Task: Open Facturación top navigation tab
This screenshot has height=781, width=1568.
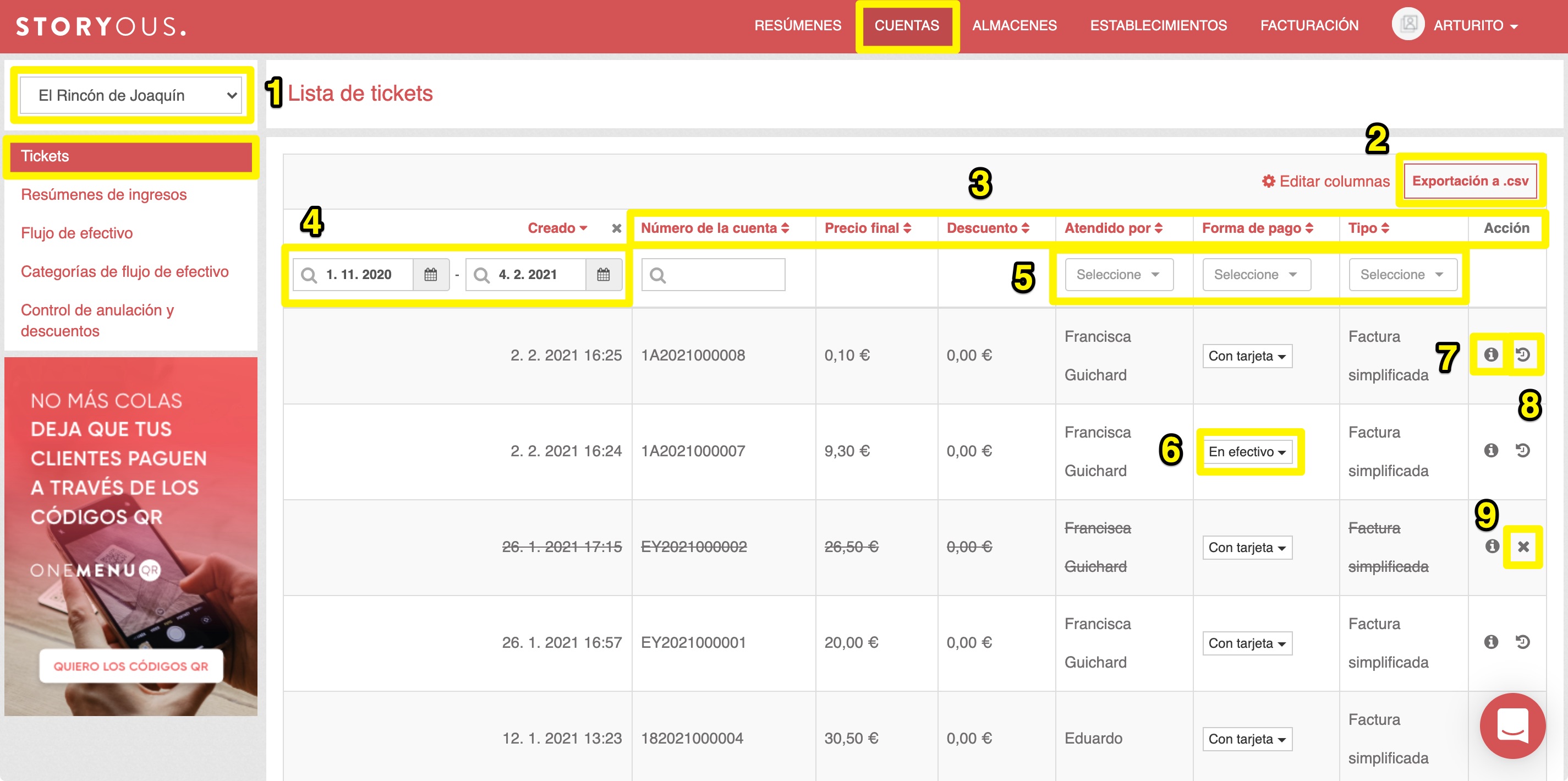Action: [x=1309, y=25]
